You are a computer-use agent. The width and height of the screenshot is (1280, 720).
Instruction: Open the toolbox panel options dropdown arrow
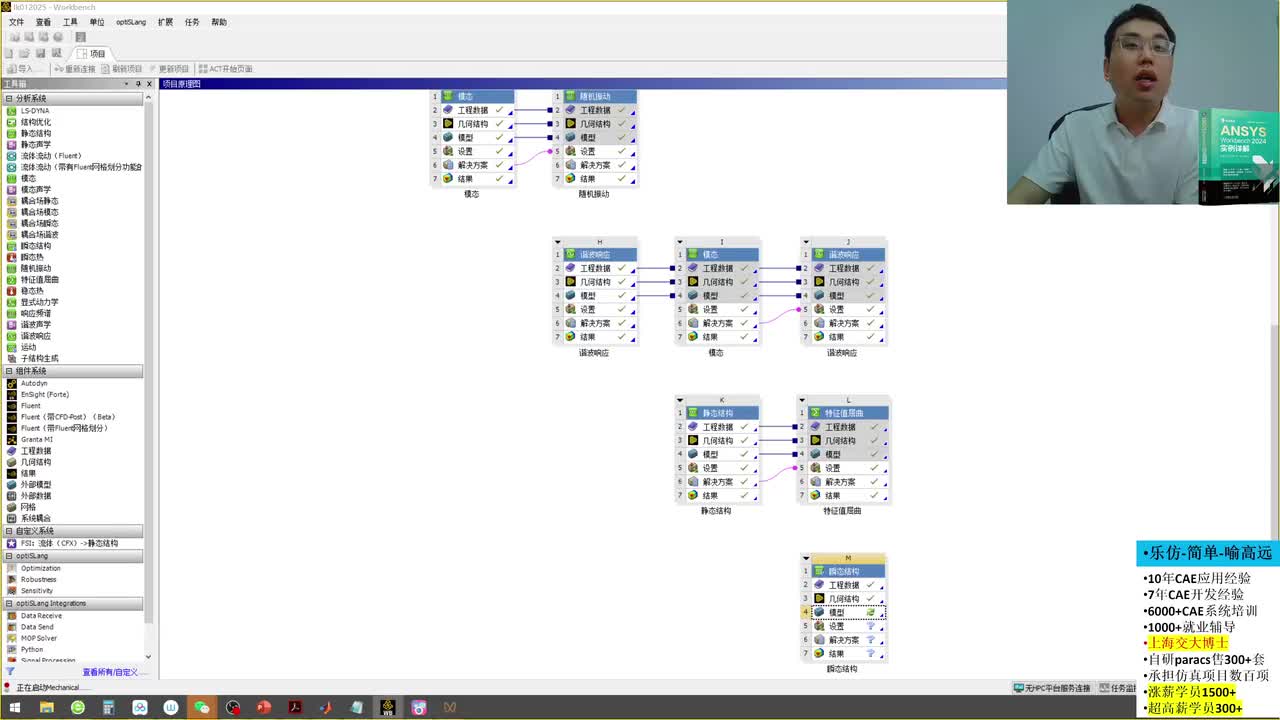(129, 84)
